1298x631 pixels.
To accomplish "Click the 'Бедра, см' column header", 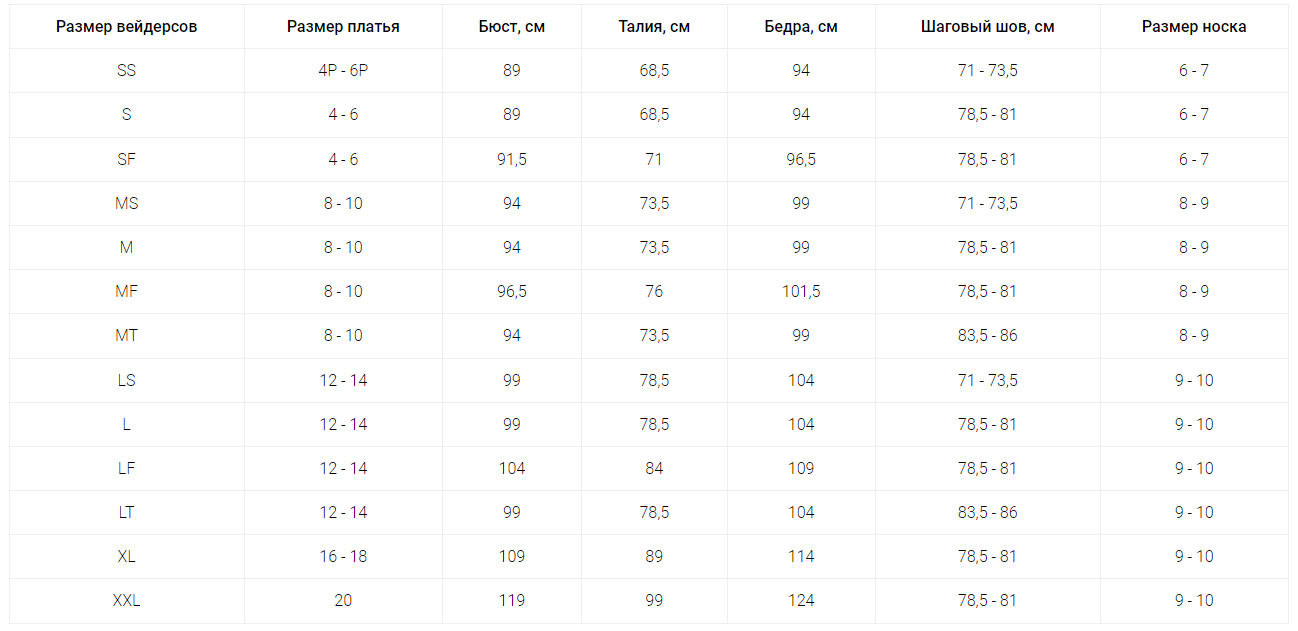I will tap(801, 27).
